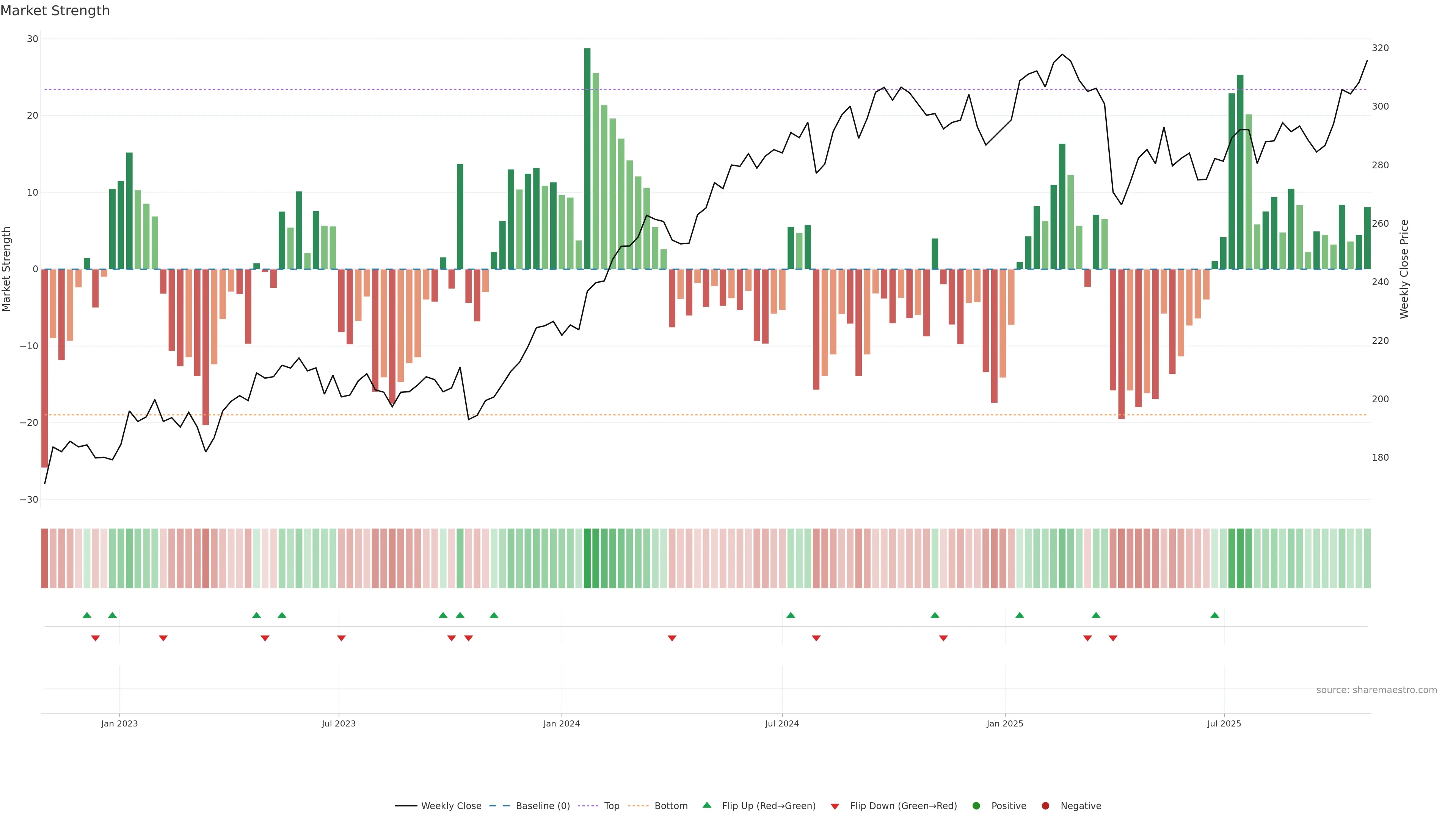Screen dimensions: 1456x819
Task: Click the tallest green bar near Jan 2024
Action: click(587, 158)
